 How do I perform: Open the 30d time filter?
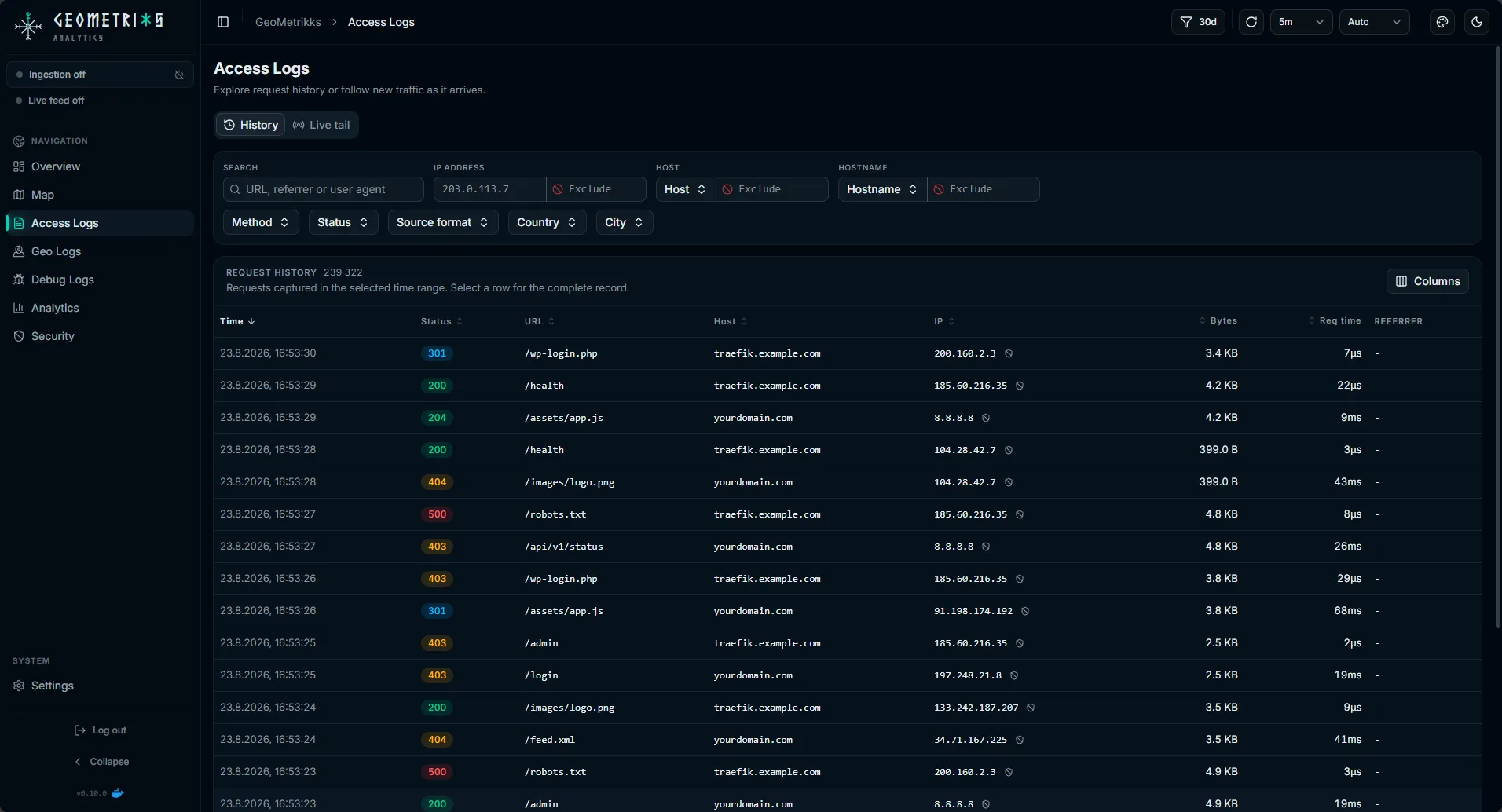pos(1198,22)
